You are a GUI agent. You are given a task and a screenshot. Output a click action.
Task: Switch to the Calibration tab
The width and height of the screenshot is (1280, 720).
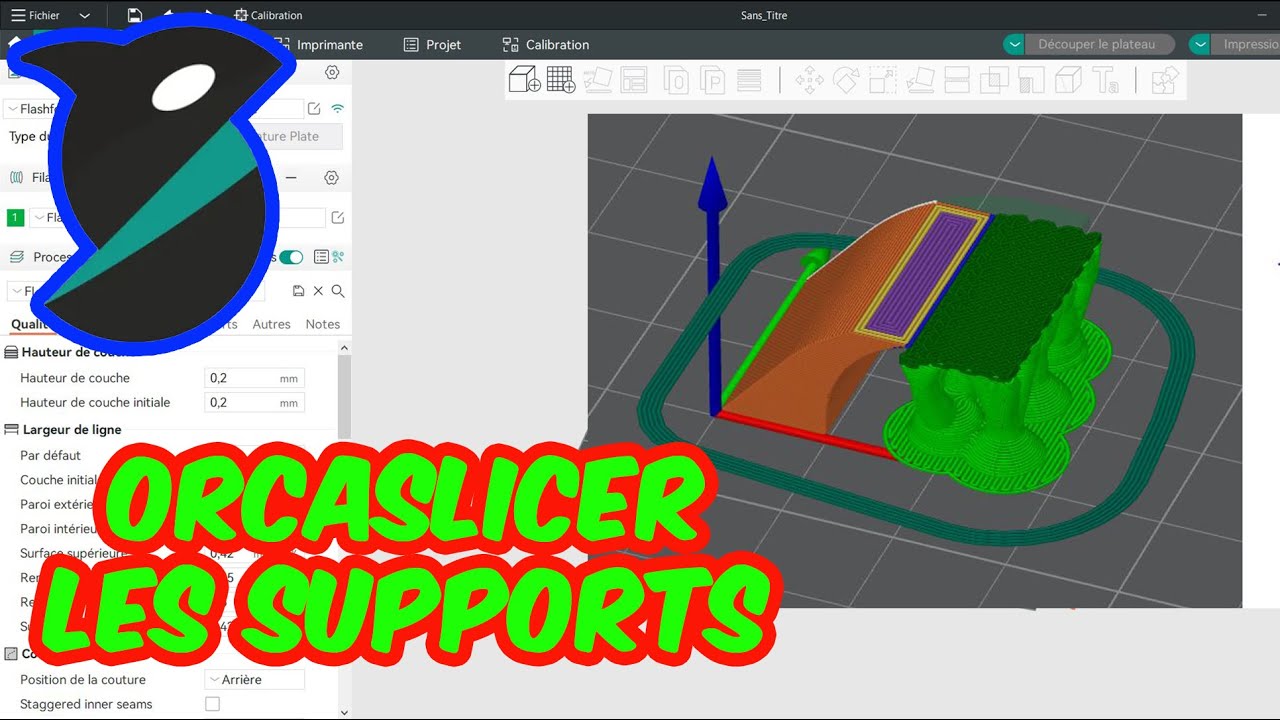click(x=546, y=44)
